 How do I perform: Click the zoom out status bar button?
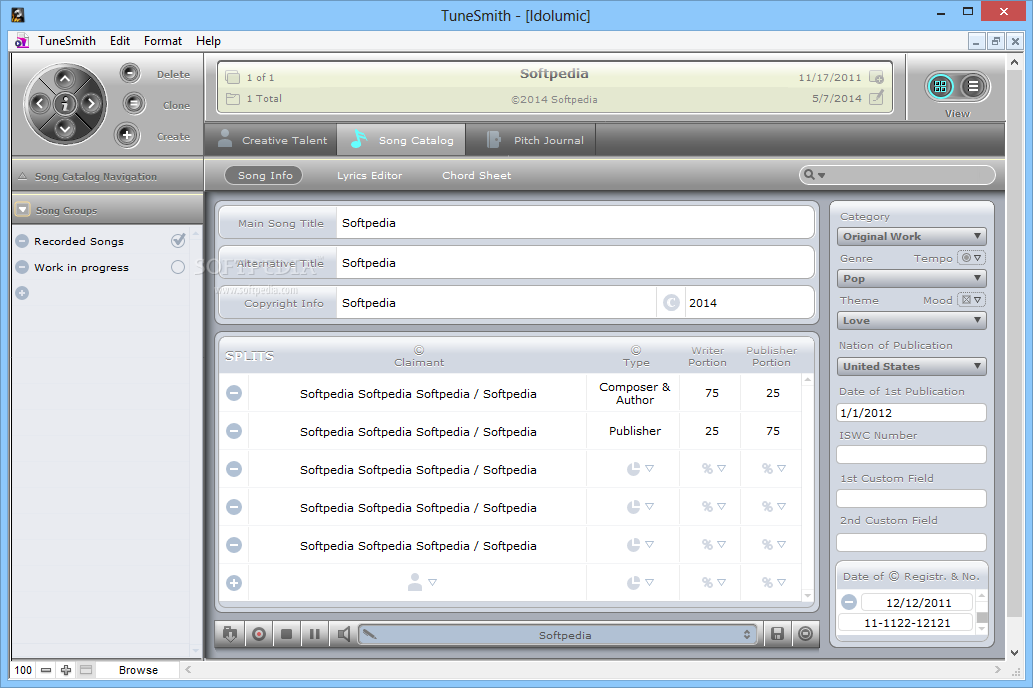[x=45, y=670]
